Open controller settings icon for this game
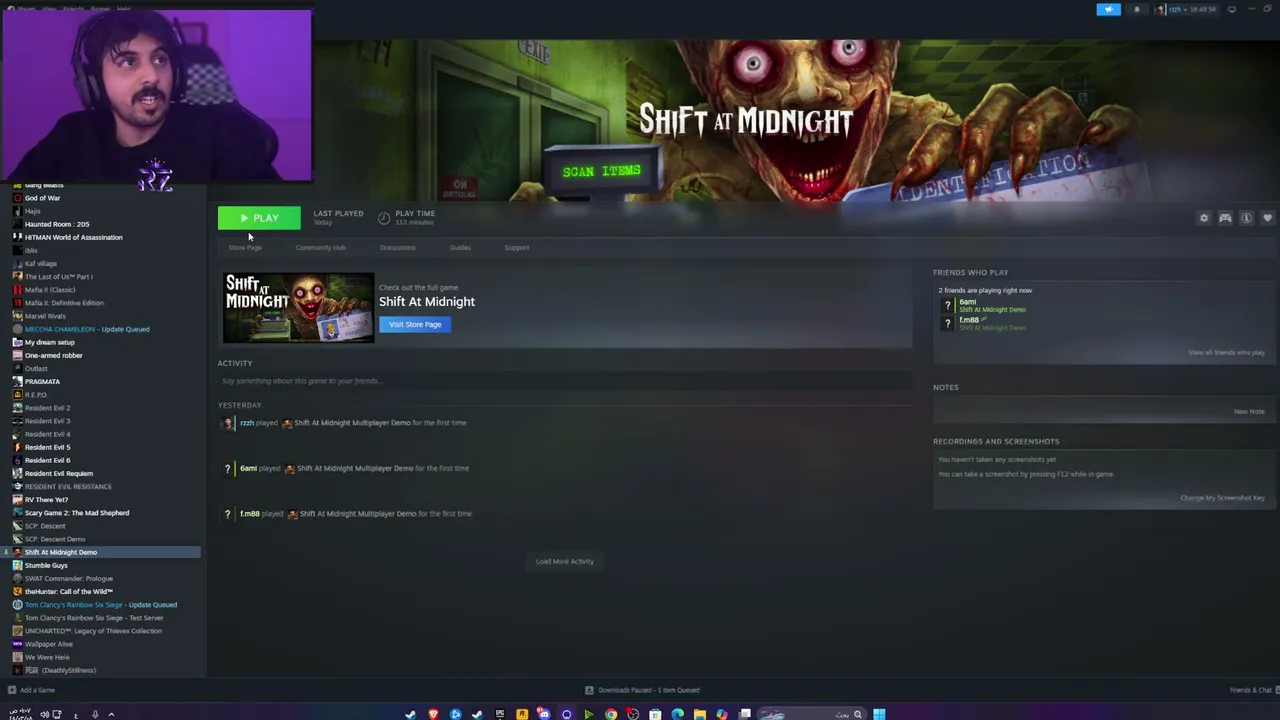 pos(1225,218)
